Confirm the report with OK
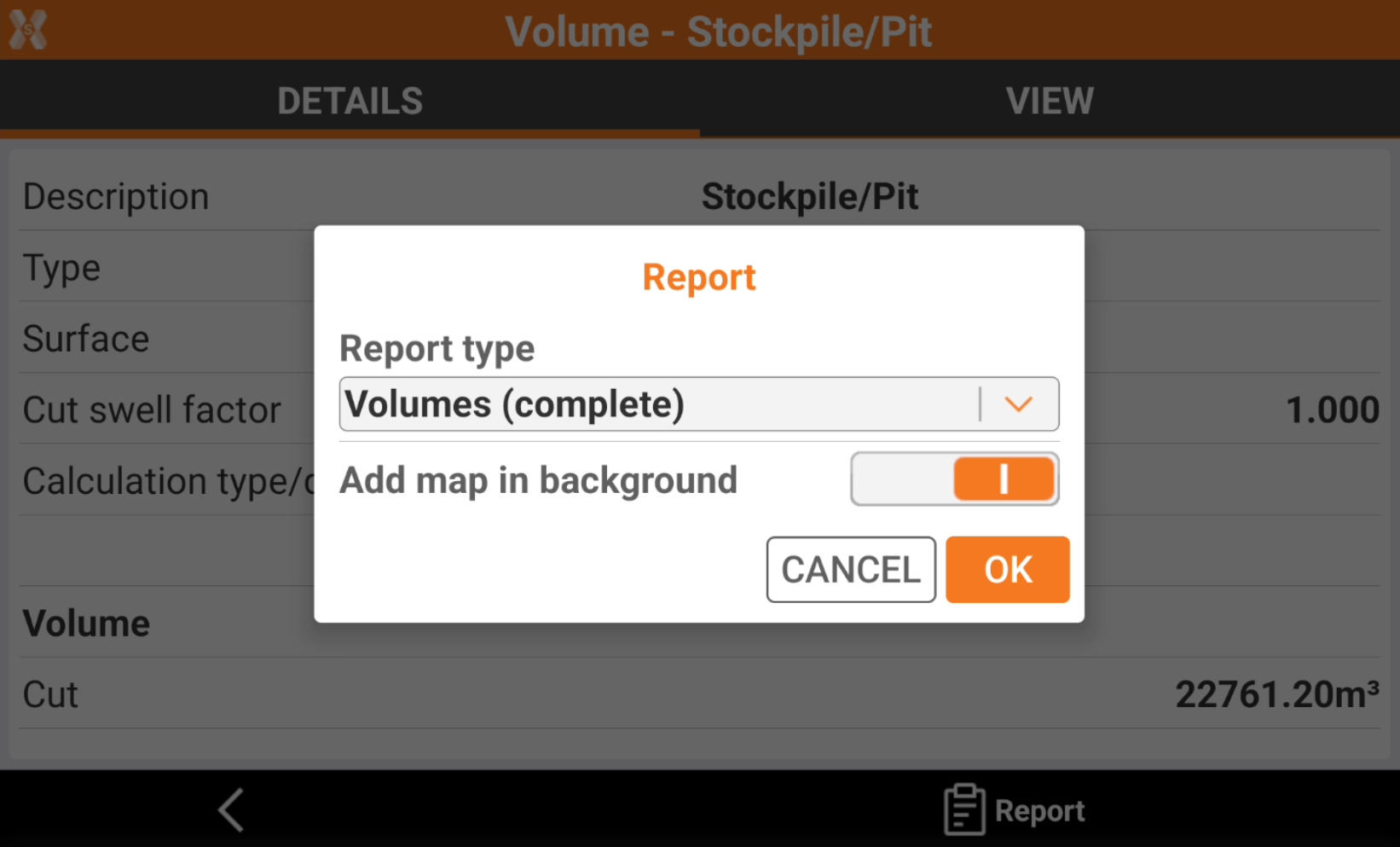The image size is (1400, 847). [1007, 570]
